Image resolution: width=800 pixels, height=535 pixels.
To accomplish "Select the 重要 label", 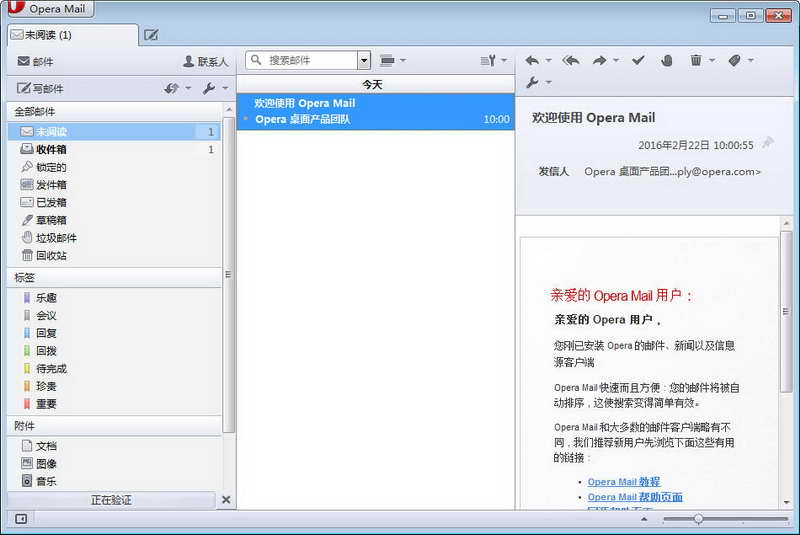I will click(x=114, y=404).
